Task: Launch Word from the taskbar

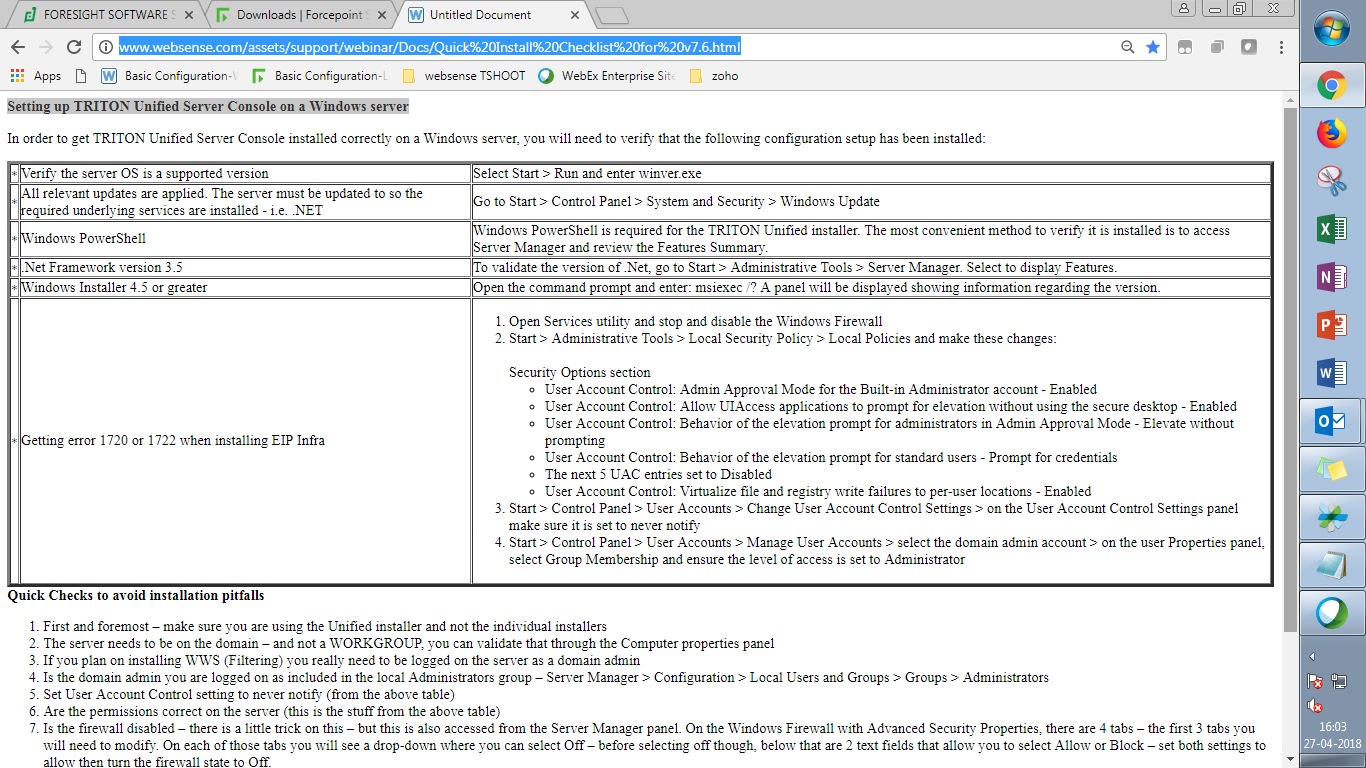Action: click(1332, 374)
